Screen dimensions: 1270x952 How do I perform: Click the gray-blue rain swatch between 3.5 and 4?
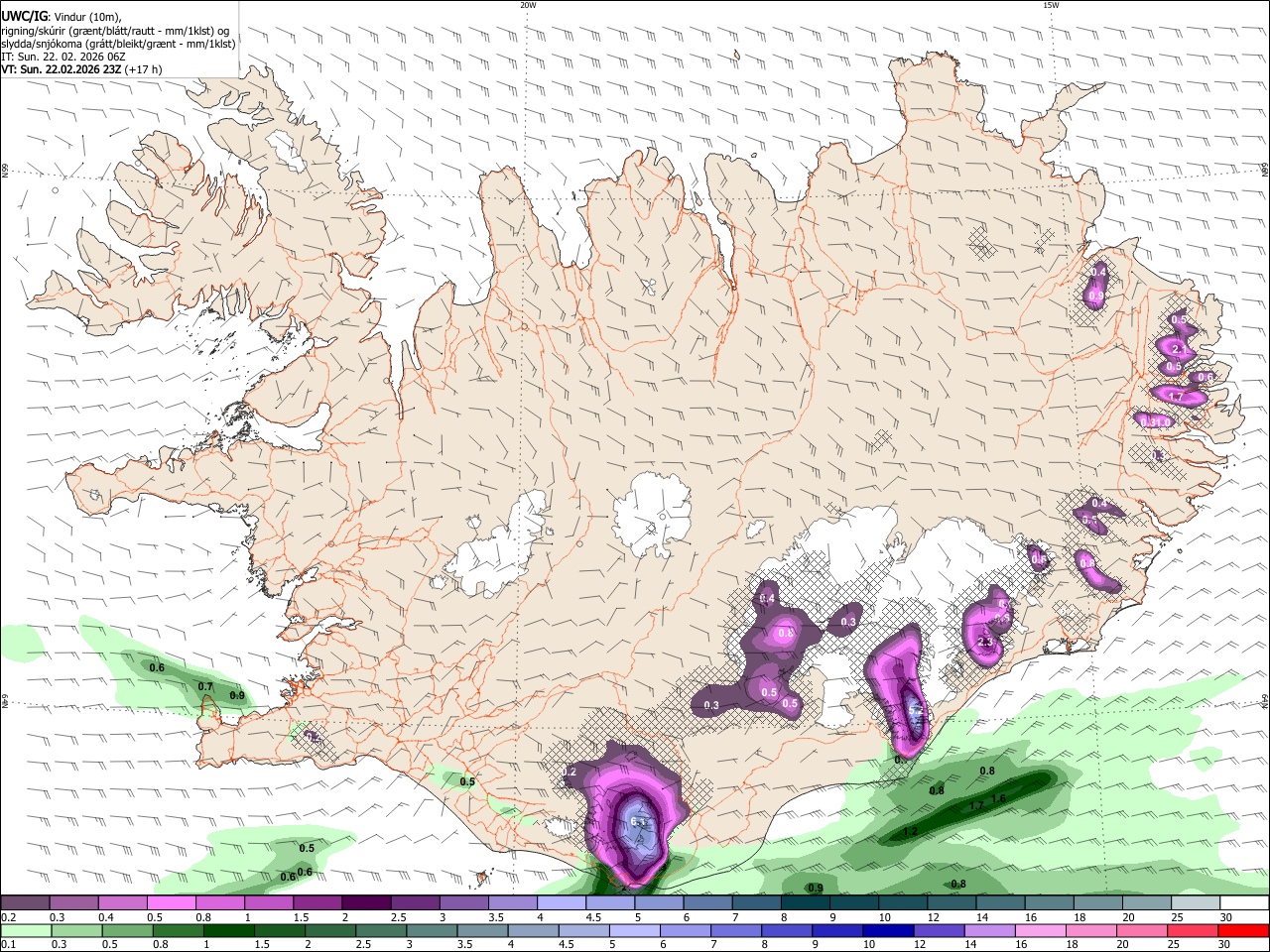pos(481,930)
